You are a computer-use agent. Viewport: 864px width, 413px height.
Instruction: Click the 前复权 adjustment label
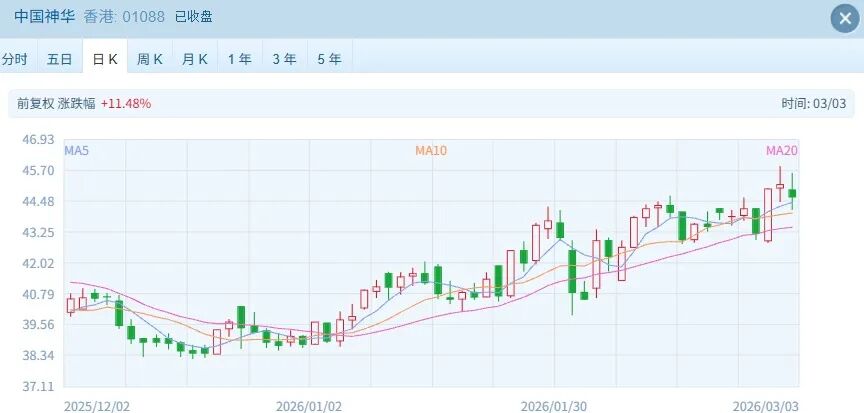coord(34,103)
